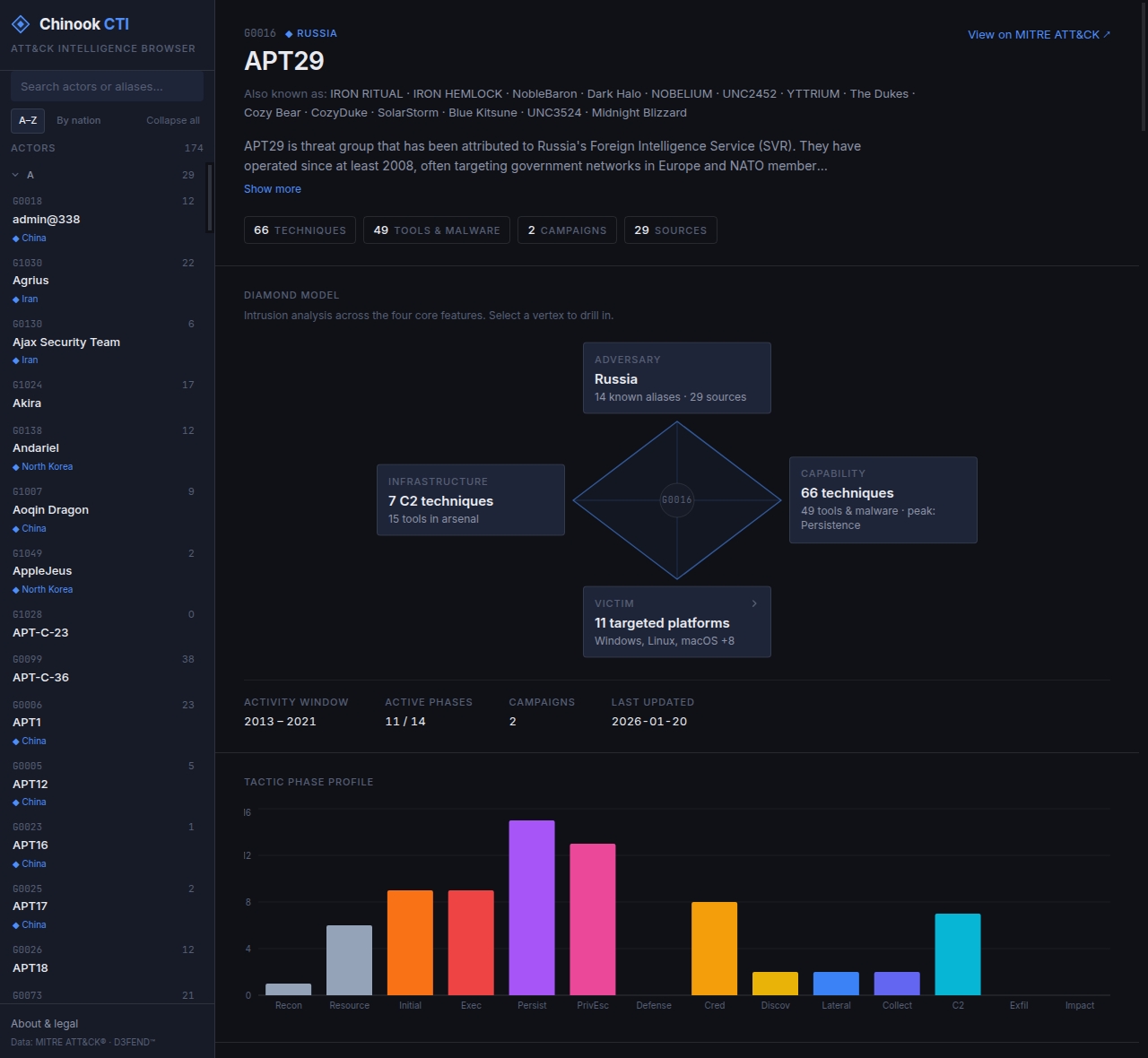Collapse the A group chevron
Image resolution: width=1148 pixels, height=1058 pixels.
tap(15, 175)
